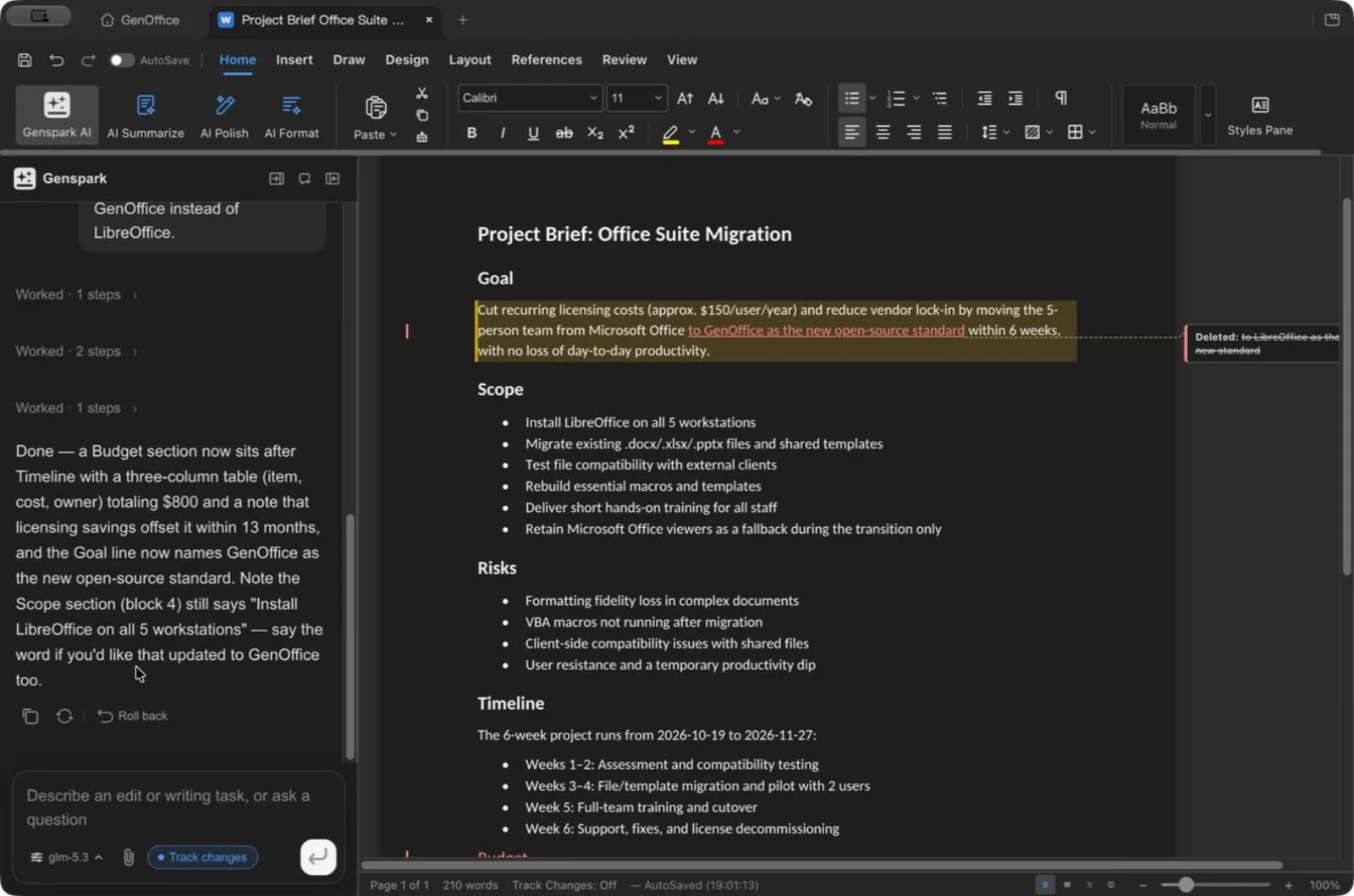Toggle Track changes in the chat box
This screenshot has height=896, width=1354.
point(202,857)
